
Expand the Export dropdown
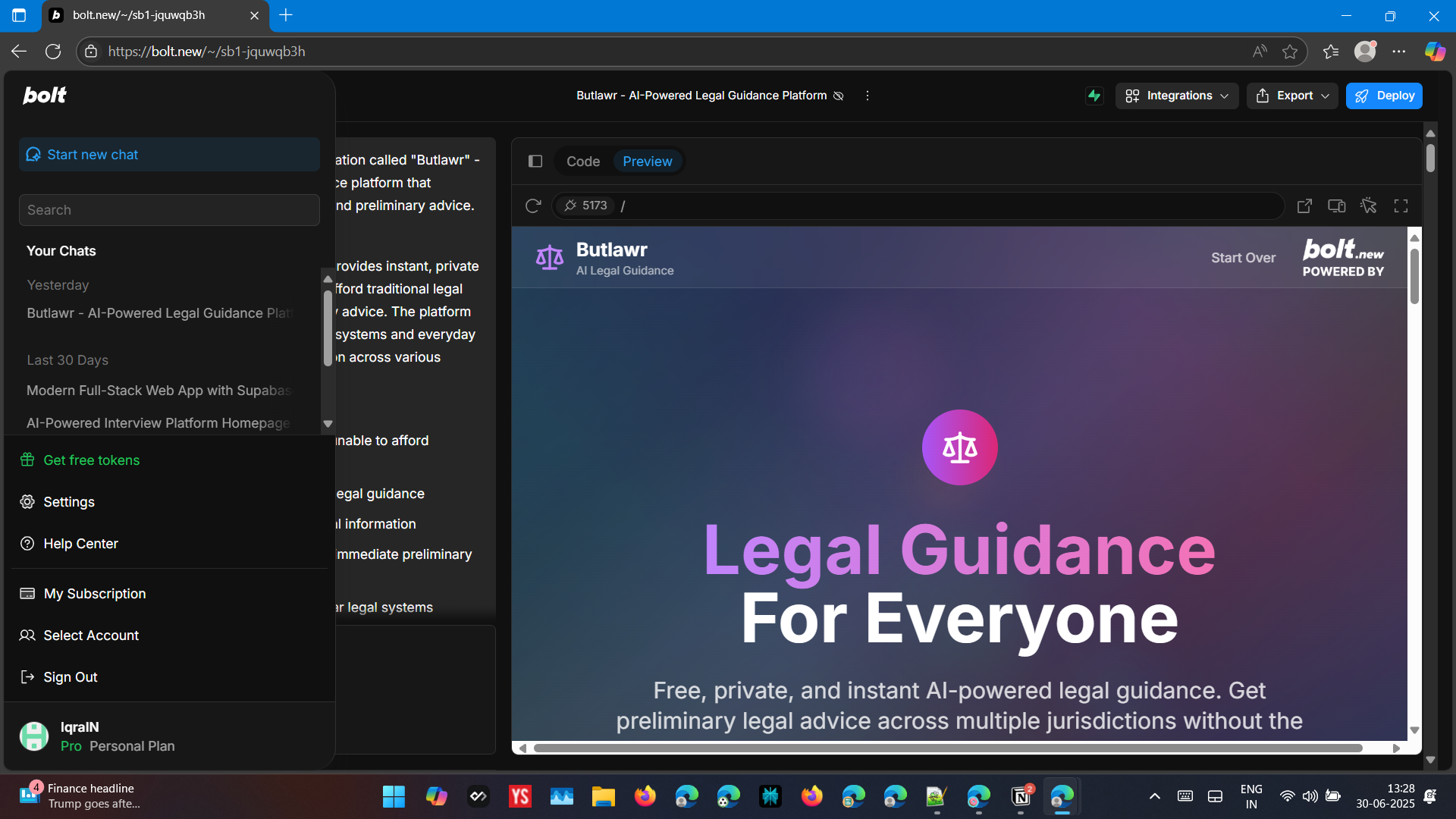point(1291,96)
